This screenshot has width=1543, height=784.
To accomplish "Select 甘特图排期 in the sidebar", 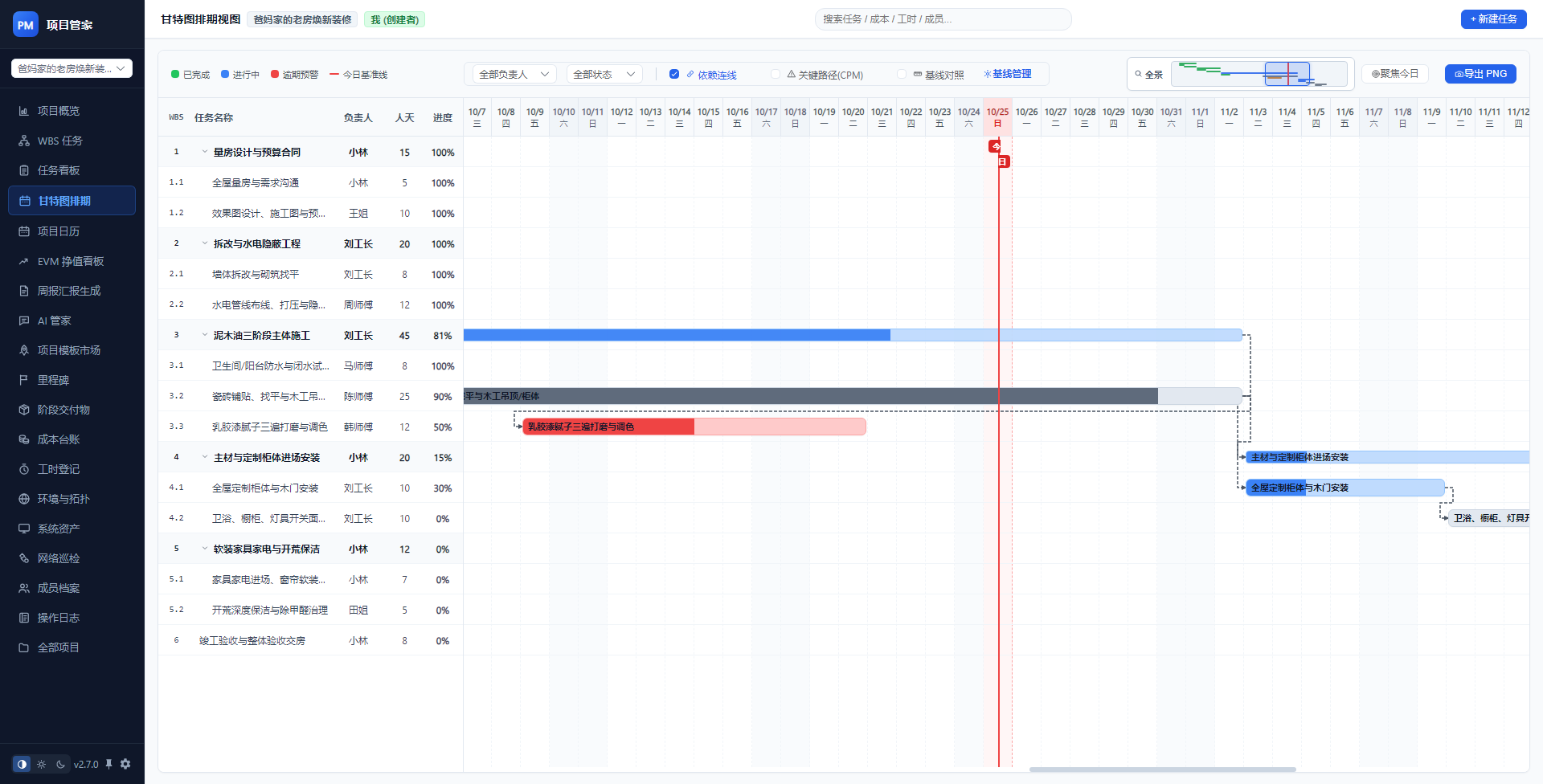I will [x=72, y=201].
